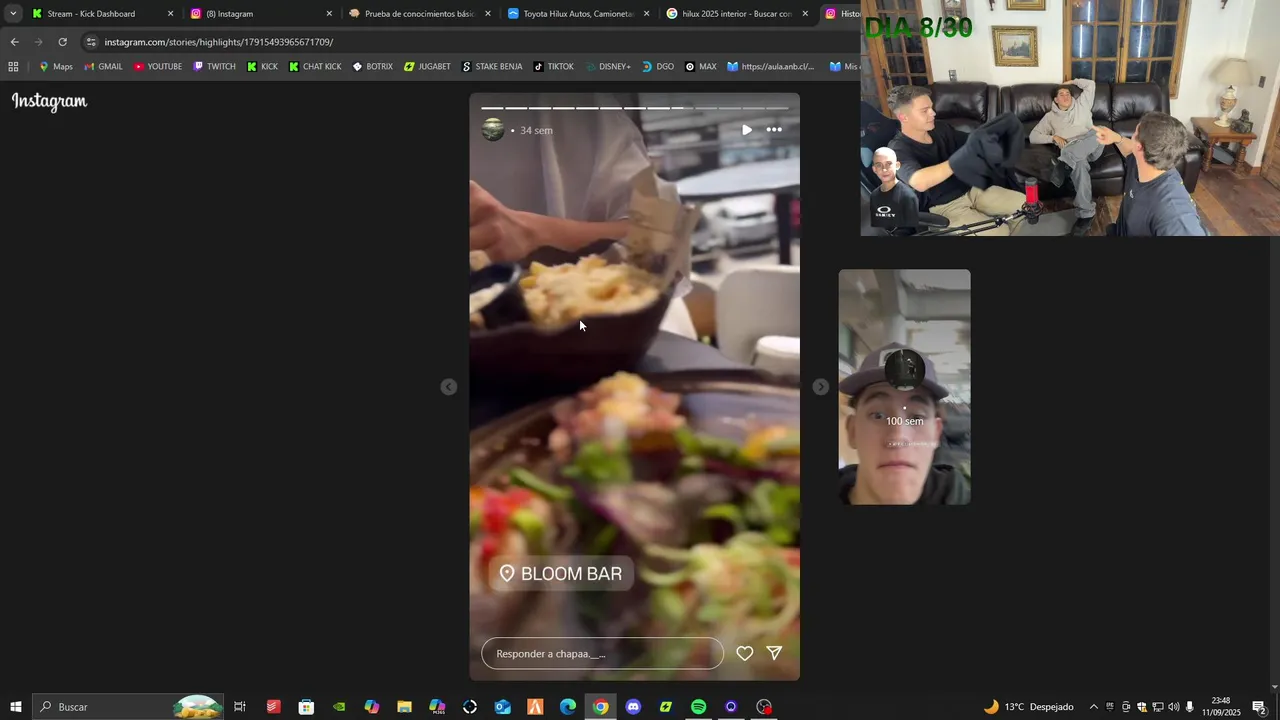This screenshot has width=1280, height=720.
Task: Go to the previous story with left arrow
Action: point(449,387)
